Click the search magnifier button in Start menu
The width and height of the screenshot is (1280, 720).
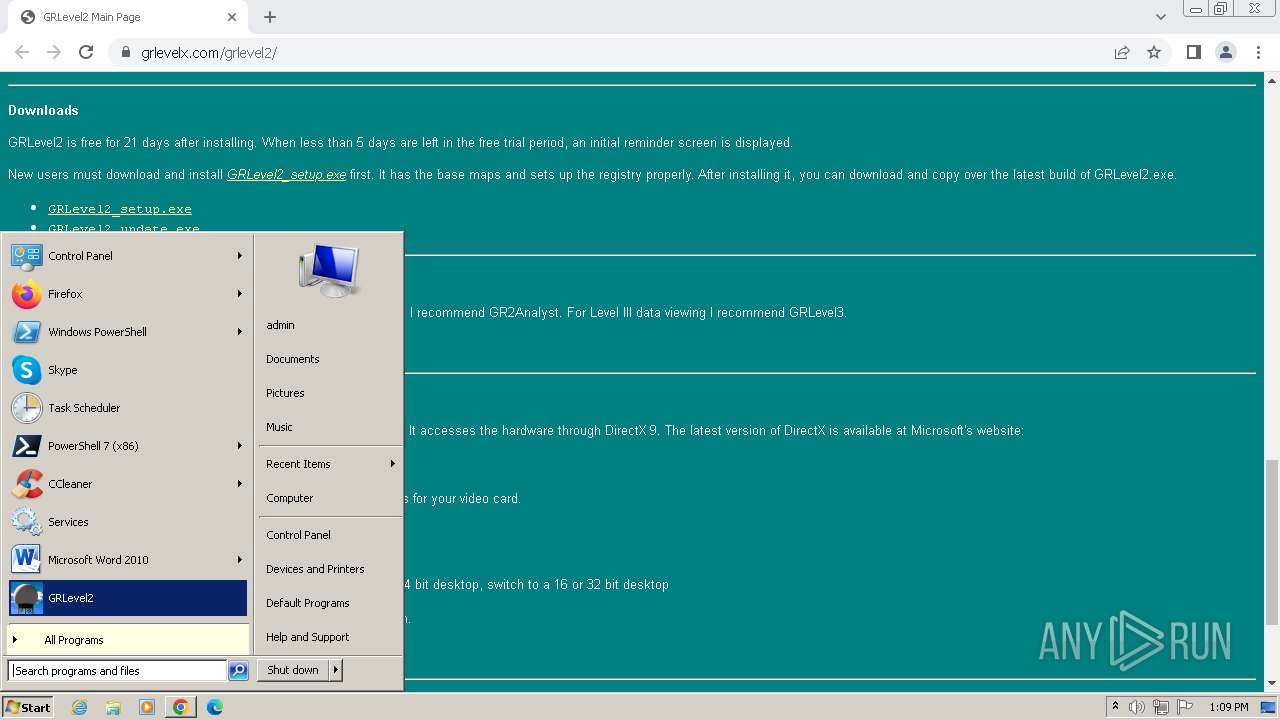click(238, 671)
